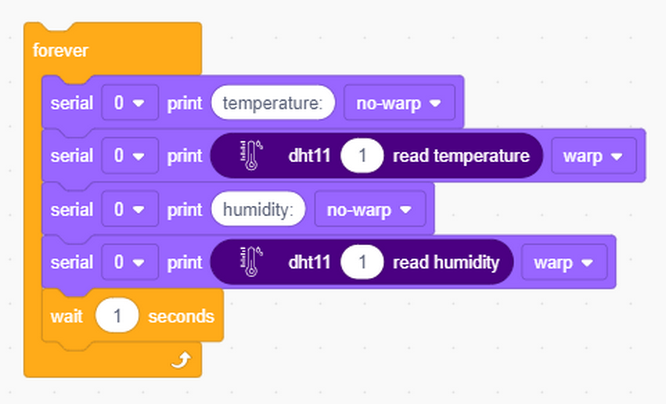Edit dht11 pin number in read humidity block
The width and height of the screenshot is (666, 404).
(362, 262)
